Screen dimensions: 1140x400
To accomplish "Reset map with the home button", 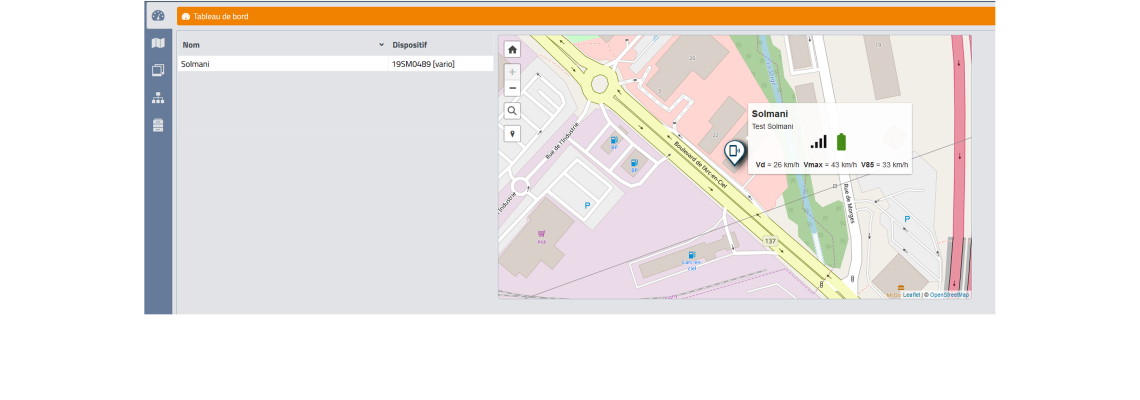I will [512, 49].
